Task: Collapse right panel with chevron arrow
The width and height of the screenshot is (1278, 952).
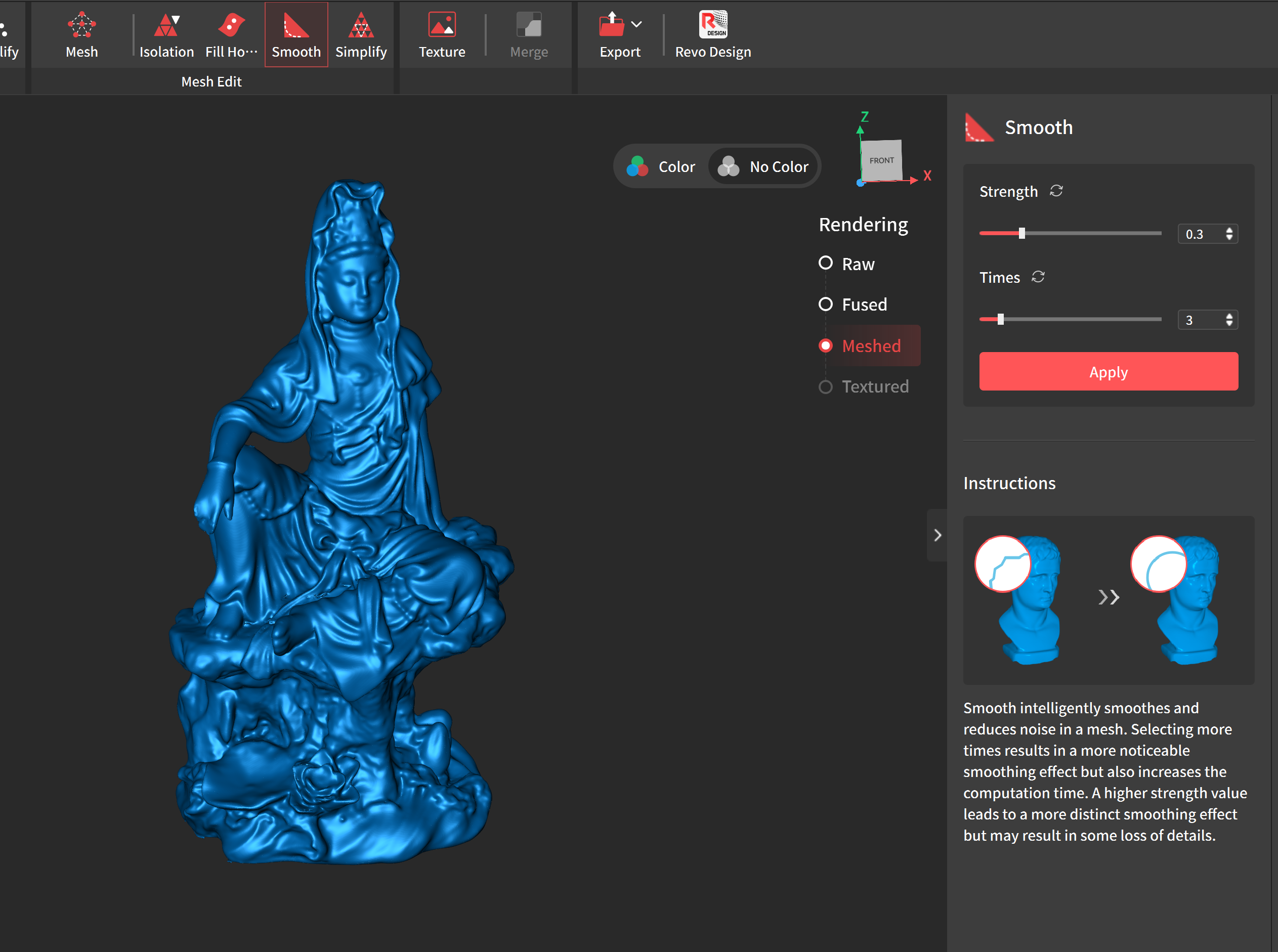Action: tap(938, 535)
